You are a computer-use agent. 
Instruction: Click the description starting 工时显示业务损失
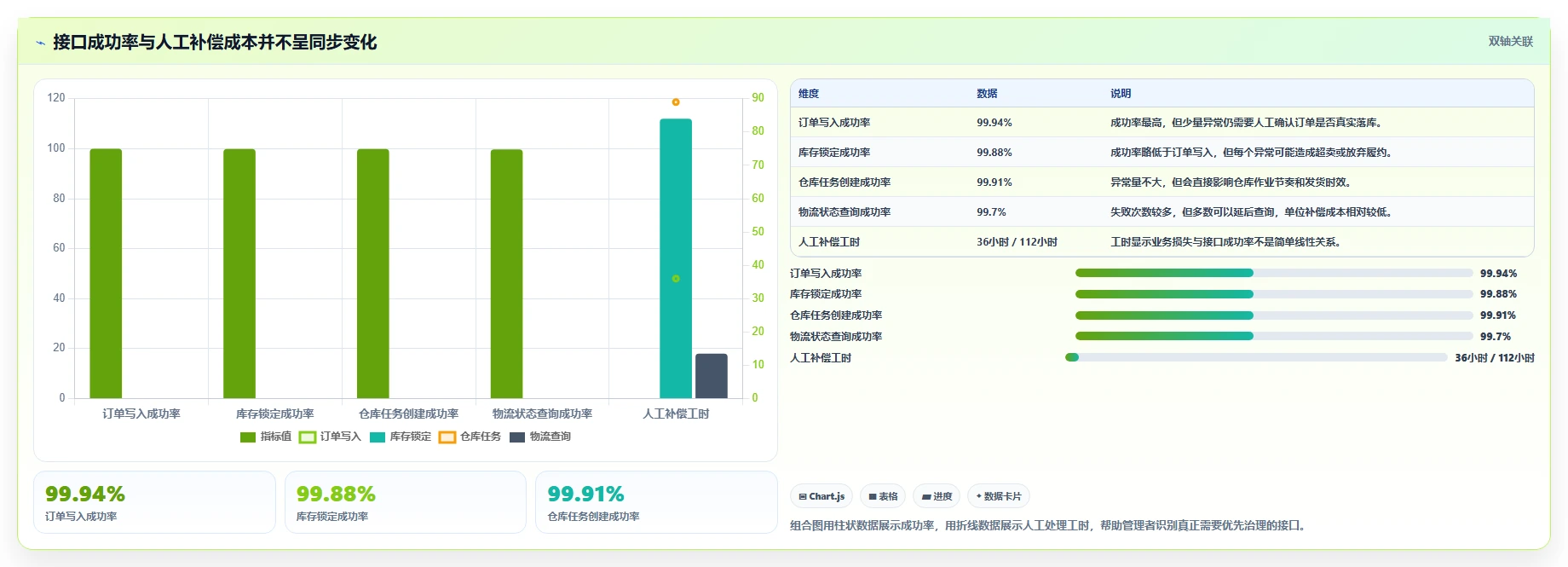pos(1227,242)
